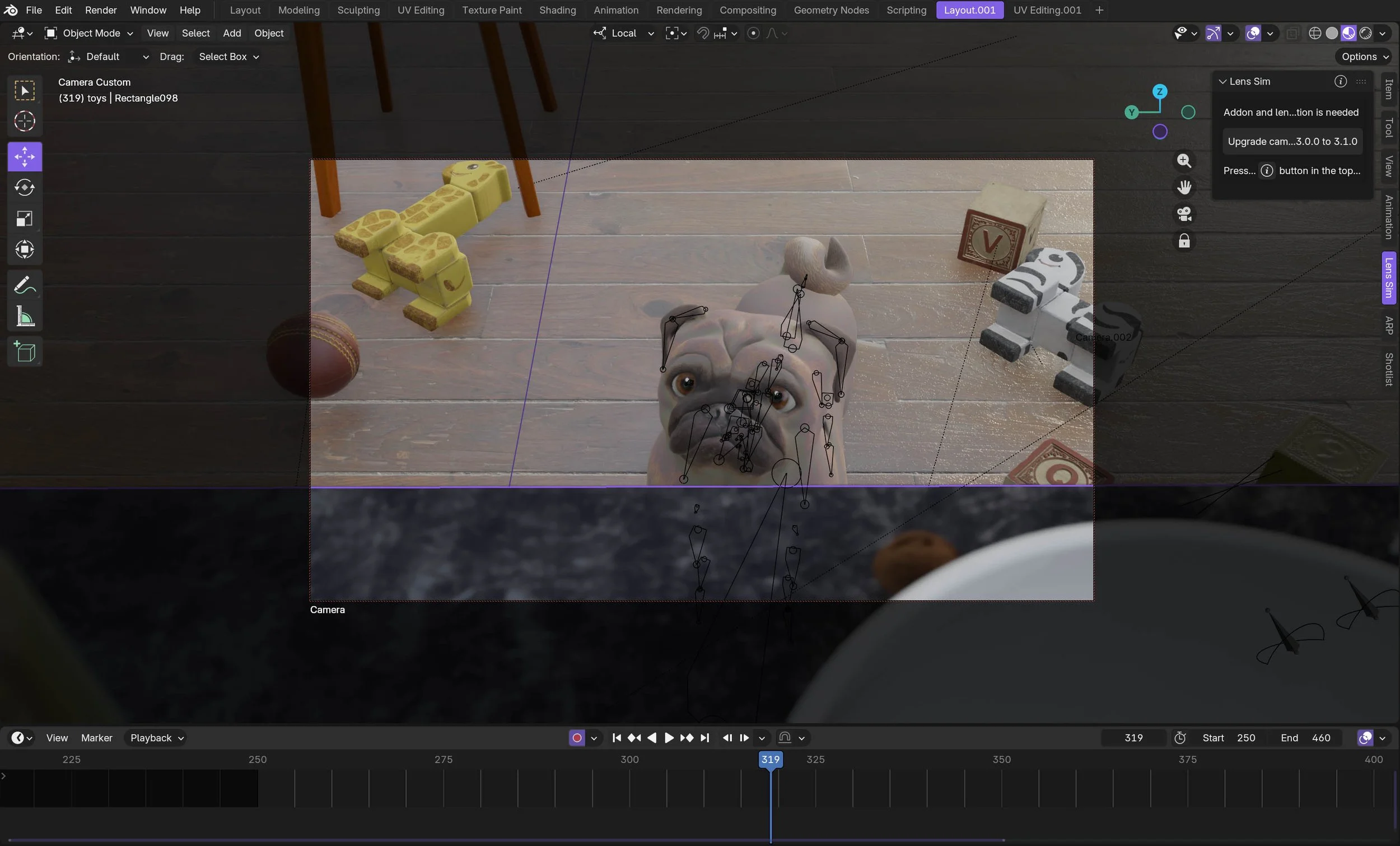Toggle viewport gizmos visibility
The image size is (1400, 846).
point(1213,34)
